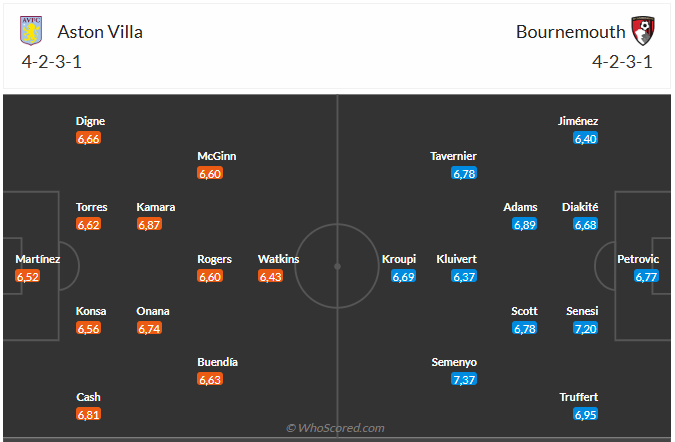
Task: Select Digne's player name
Action: (x=90, y=121)
